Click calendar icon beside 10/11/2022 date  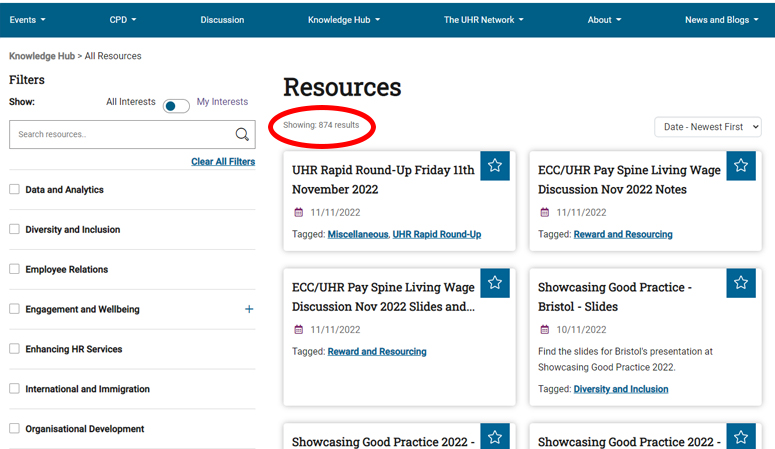click(545, 330)
